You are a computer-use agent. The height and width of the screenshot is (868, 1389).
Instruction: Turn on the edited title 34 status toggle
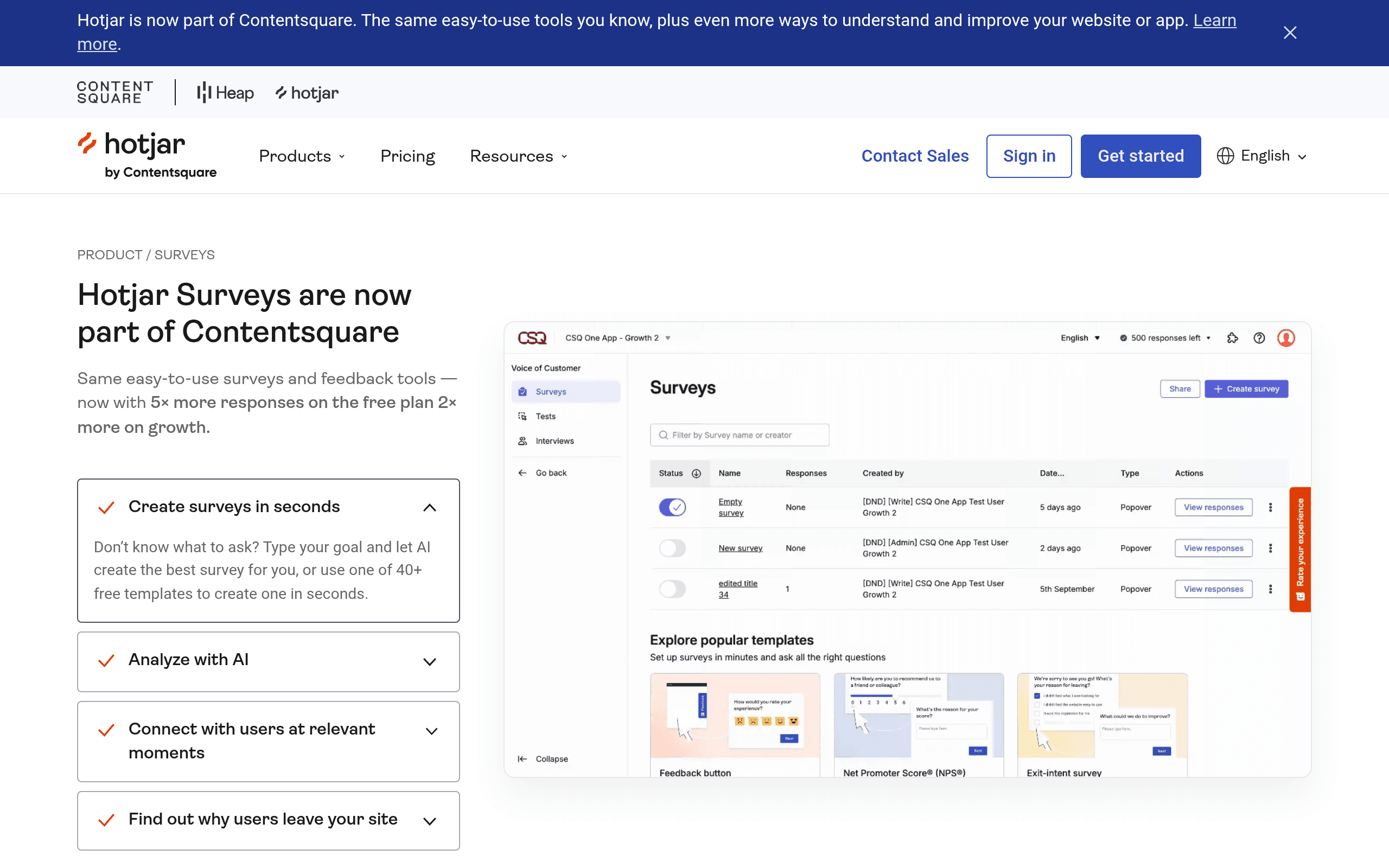pyautogui.click(x=672, y=589)
